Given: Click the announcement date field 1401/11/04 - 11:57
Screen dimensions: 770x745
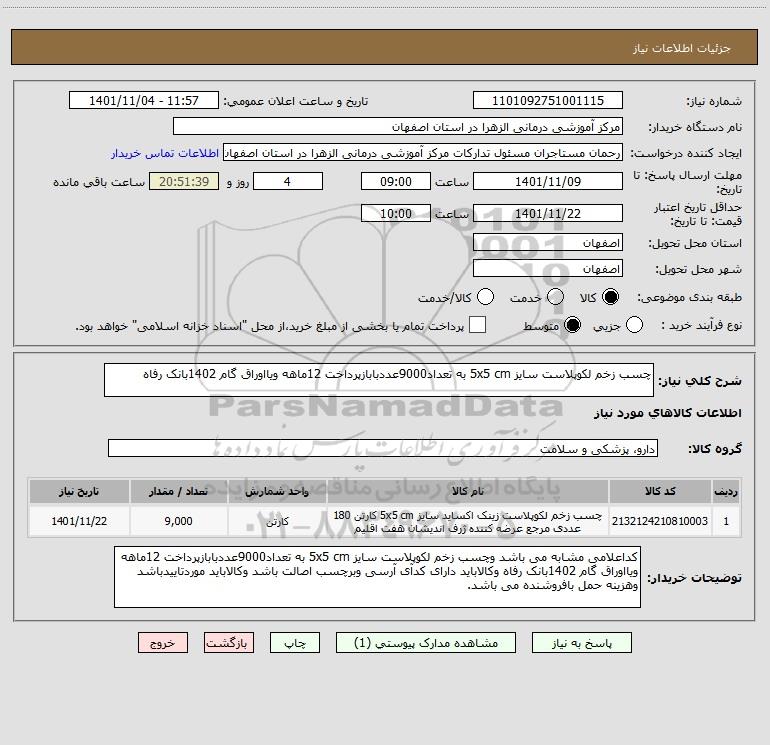Looking at the screenshot, I should click(144, 100).
